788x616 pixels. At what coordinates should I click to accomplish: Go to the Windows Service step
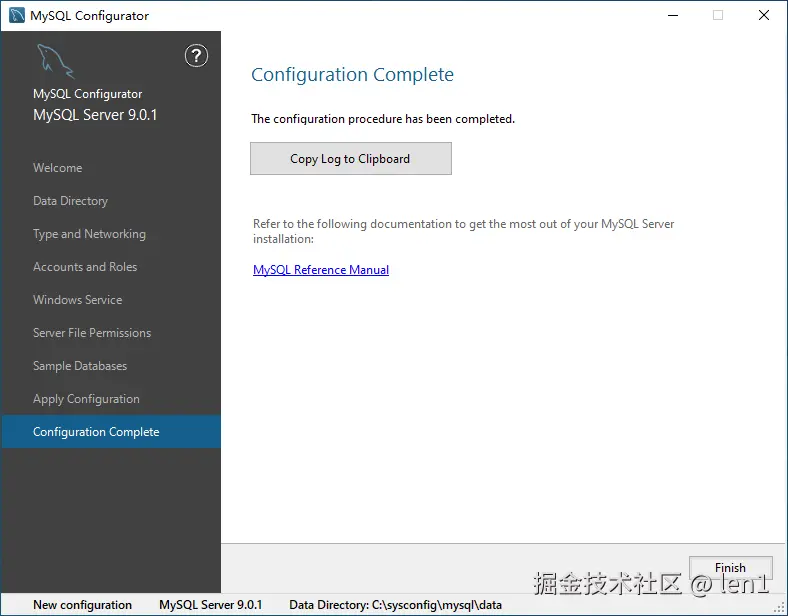(77, 300)
